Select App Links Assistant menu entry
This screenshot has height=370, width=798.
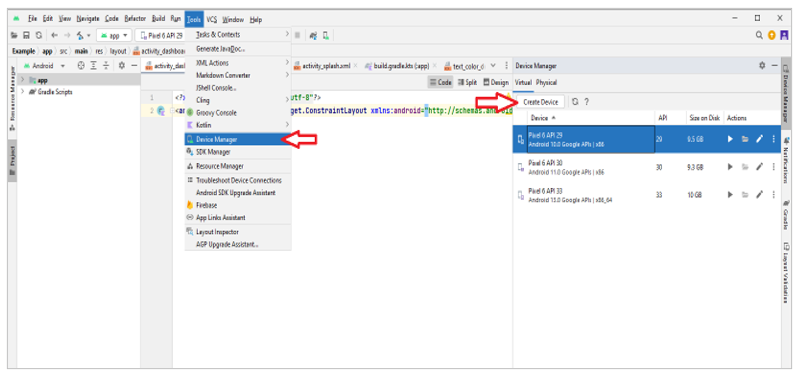click(x=238, y=217)
